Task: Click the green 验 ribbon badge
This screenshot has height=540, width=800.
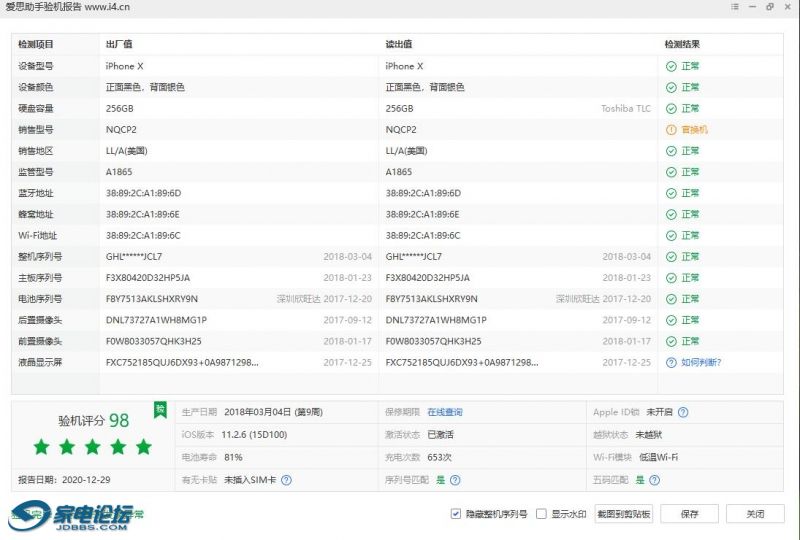Action: tap(160, 410)
